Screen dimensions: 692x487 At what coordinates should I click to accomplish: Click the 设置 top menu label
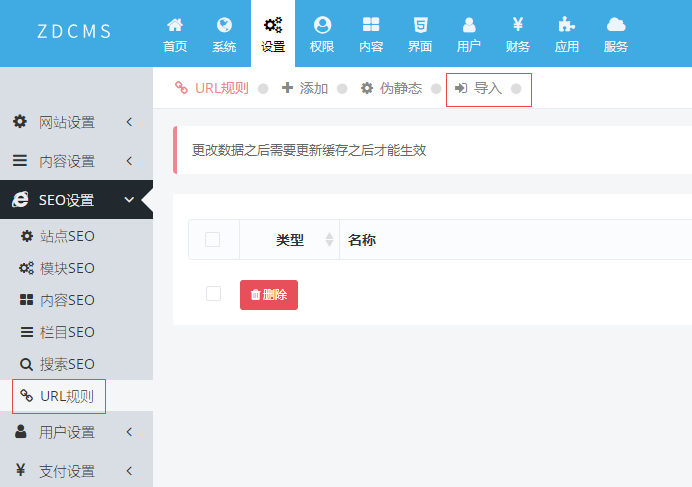click(x=273, y=46)
